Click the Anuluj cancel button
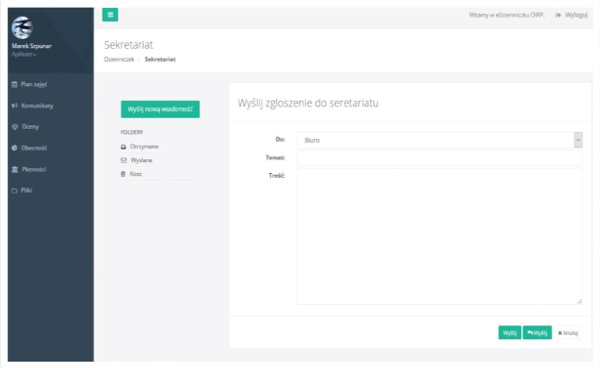 click(x=568, y=333)
